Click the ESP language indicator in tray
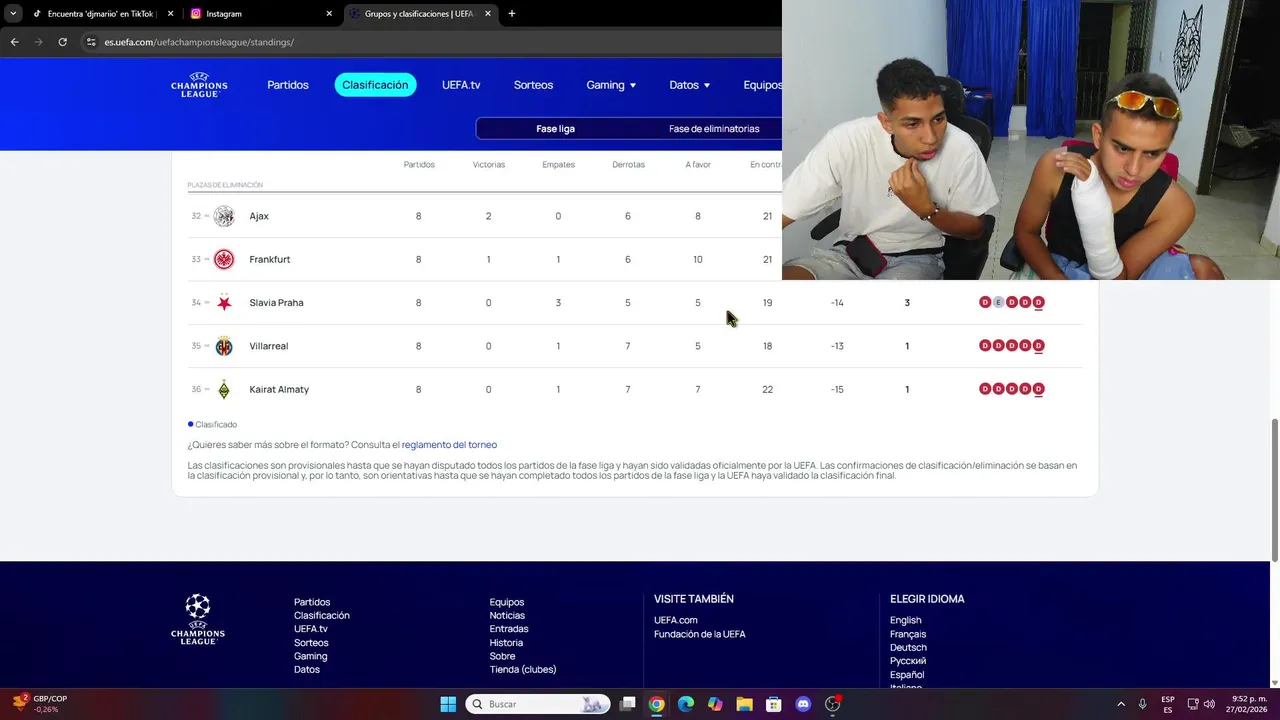 [x=1168, y=704]
